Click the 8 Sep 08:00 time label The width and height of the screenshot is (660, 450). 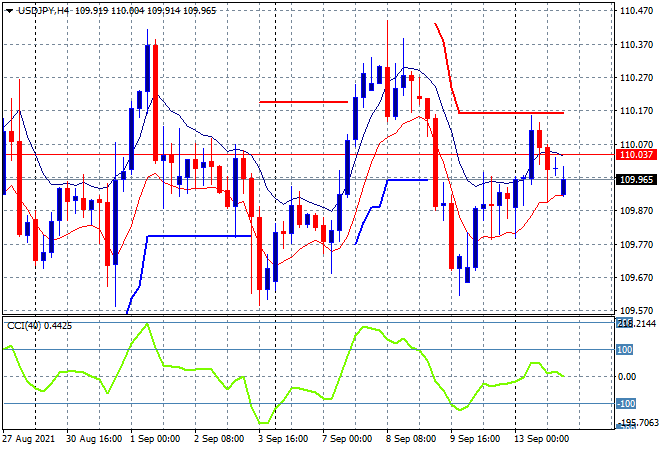(x=411, y=439)
